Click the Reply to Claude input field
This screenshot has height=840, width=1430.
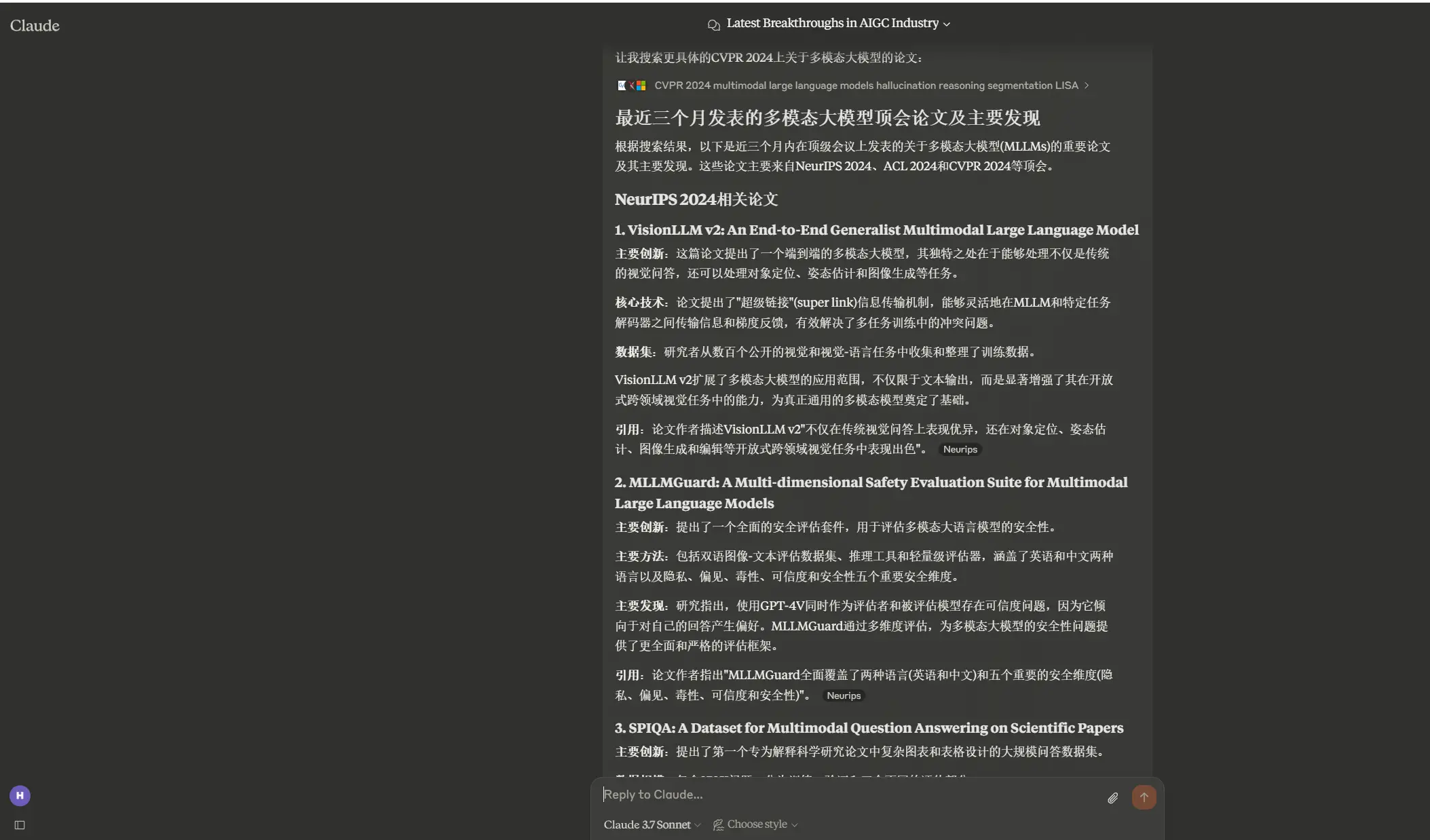[x=848, y=795]
